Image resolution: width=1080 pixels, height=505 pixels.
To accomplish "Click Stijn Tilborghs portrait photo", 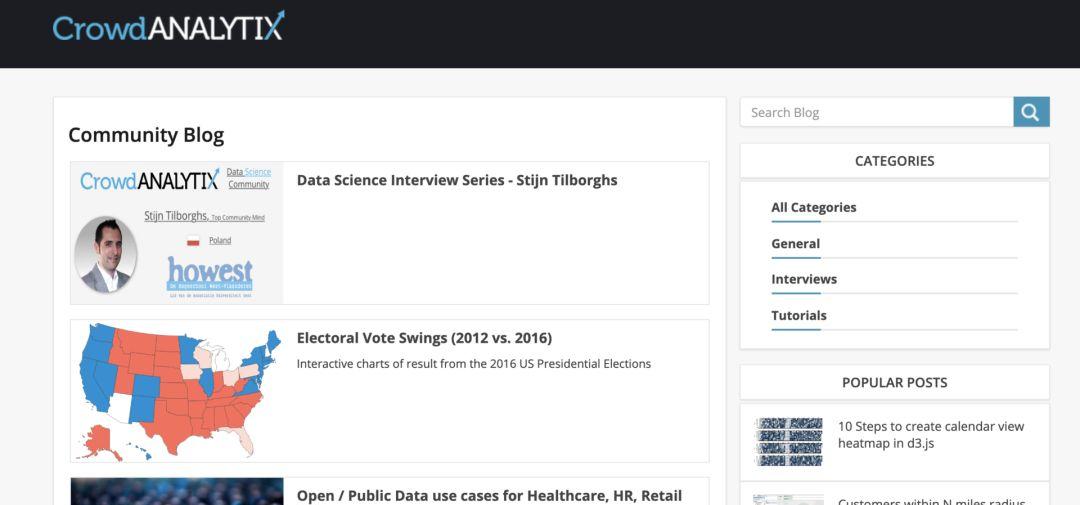I will 105,254.
